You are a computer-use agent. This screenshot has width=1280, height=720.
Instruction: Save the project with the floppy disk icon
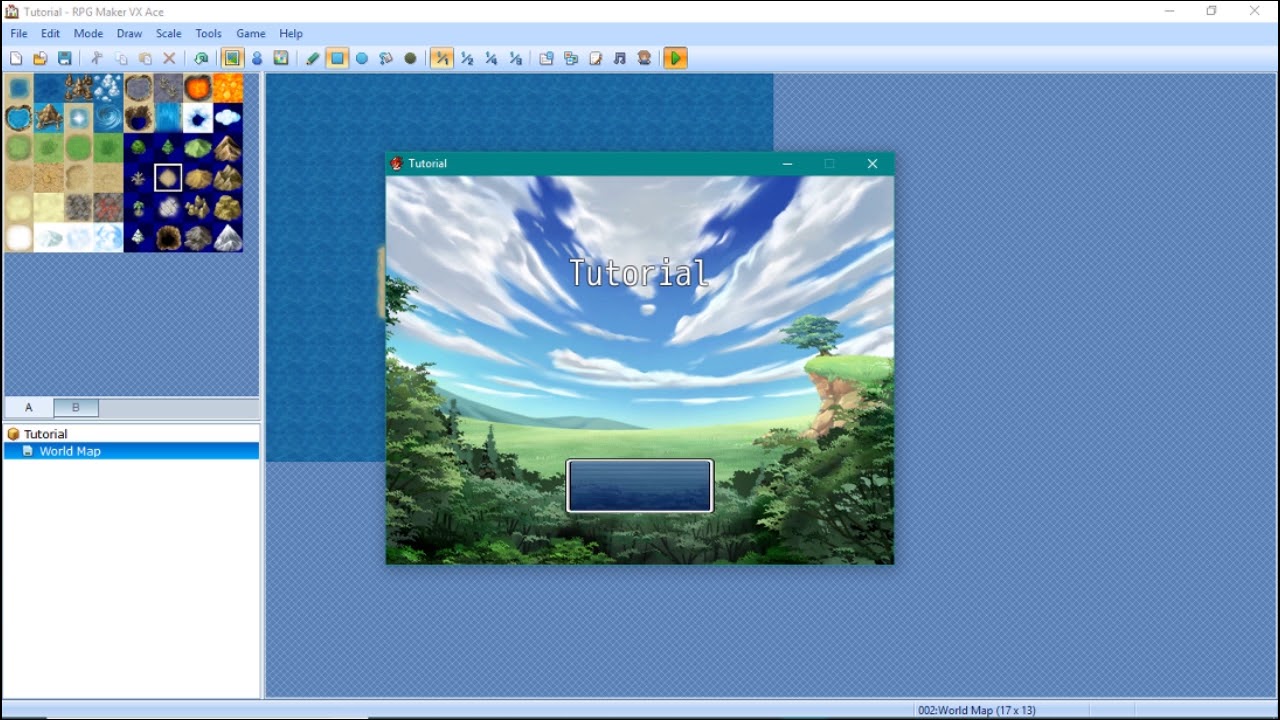click(x=65, y=59)
